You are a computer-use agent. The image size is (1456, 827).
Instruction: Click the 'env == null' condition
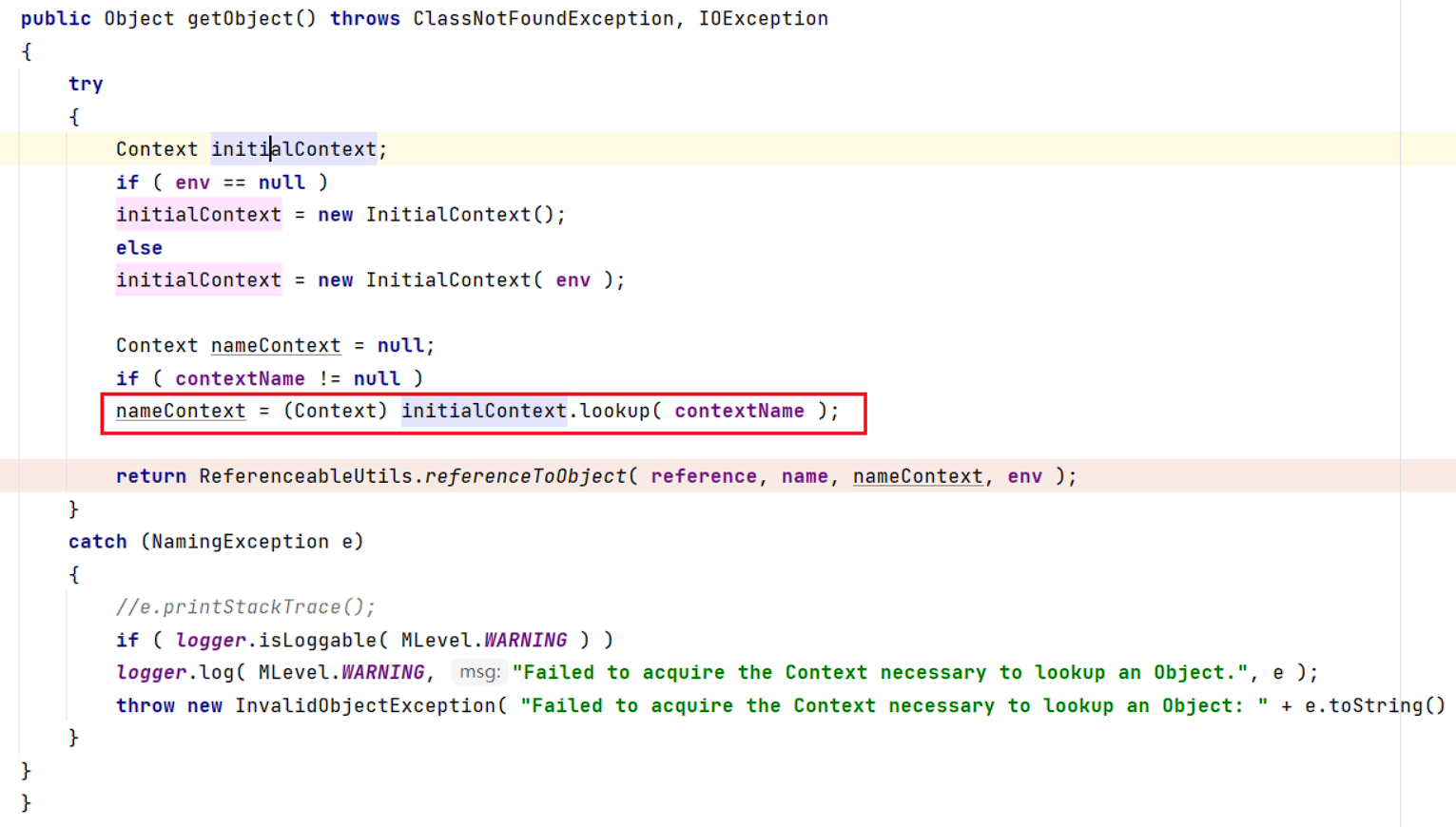pos(241,183)
